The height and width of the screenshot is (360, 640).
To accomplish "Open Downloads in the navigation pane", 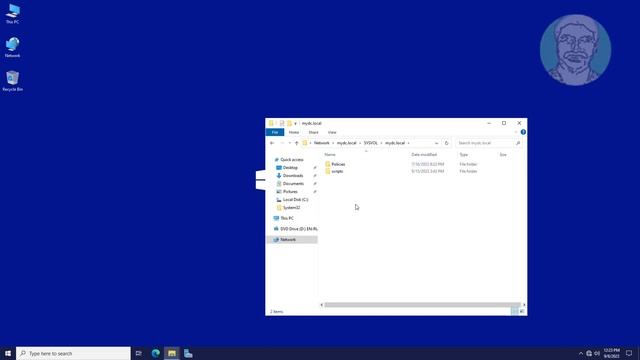I will [x=293, y=176].
